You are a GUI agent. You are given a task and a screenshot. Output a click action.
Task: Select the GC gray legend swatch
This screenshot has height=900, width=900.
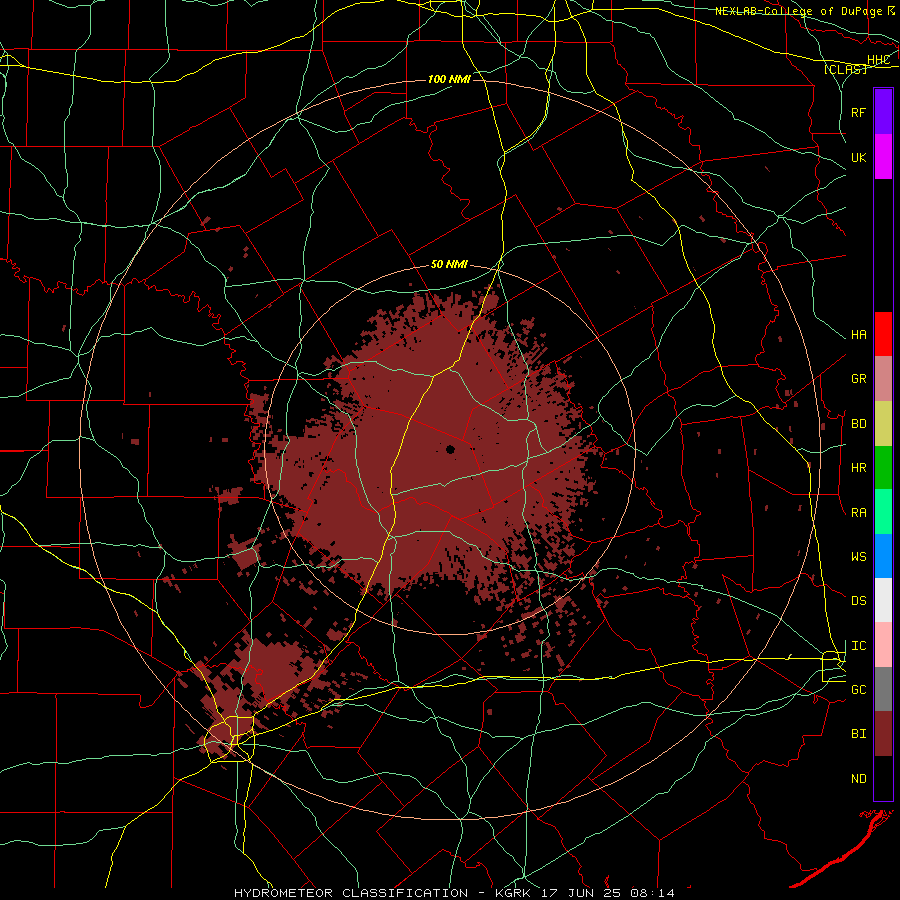click(x=883, y=689)
